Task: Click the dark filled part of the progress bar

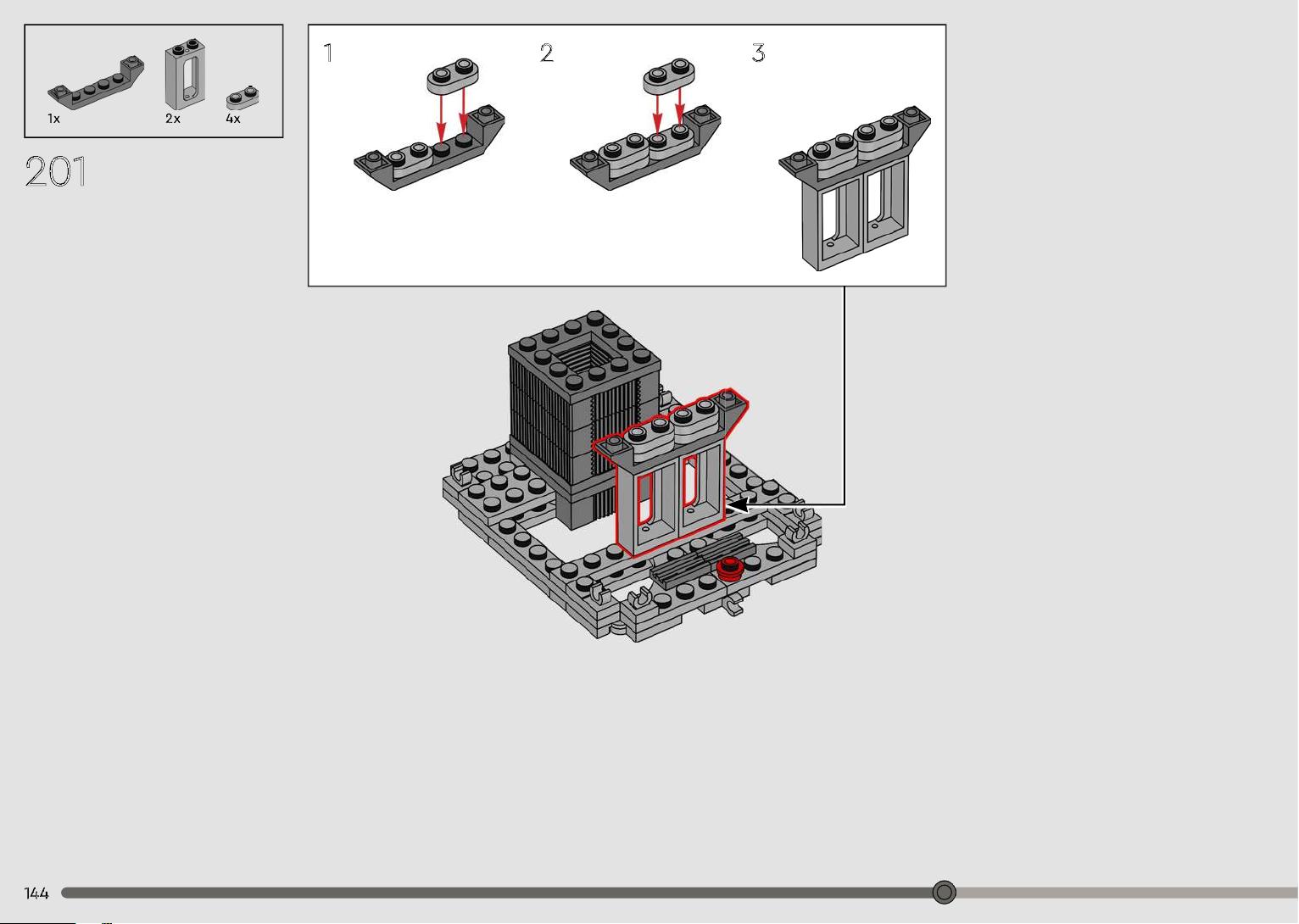Action: (497, 893)
